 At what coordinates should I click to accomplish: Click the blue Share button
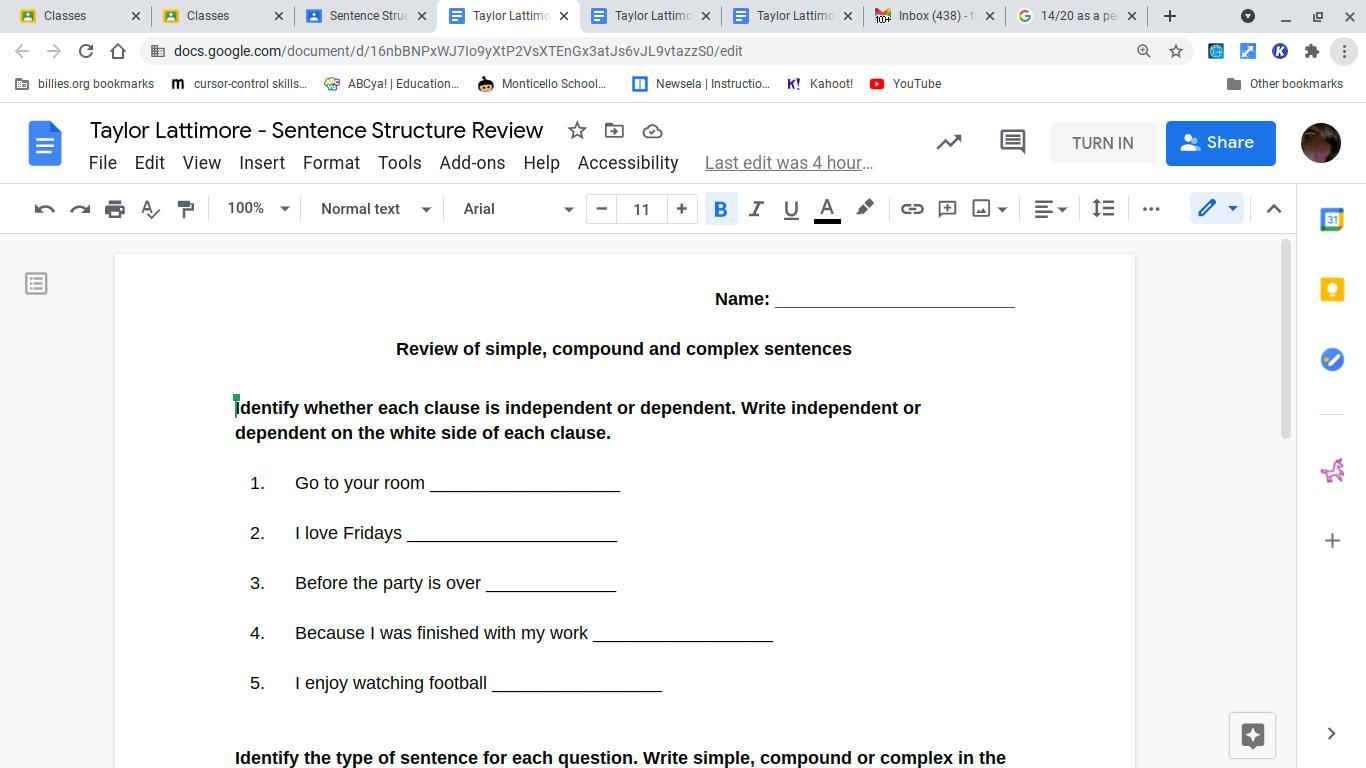pos(1220,143)
